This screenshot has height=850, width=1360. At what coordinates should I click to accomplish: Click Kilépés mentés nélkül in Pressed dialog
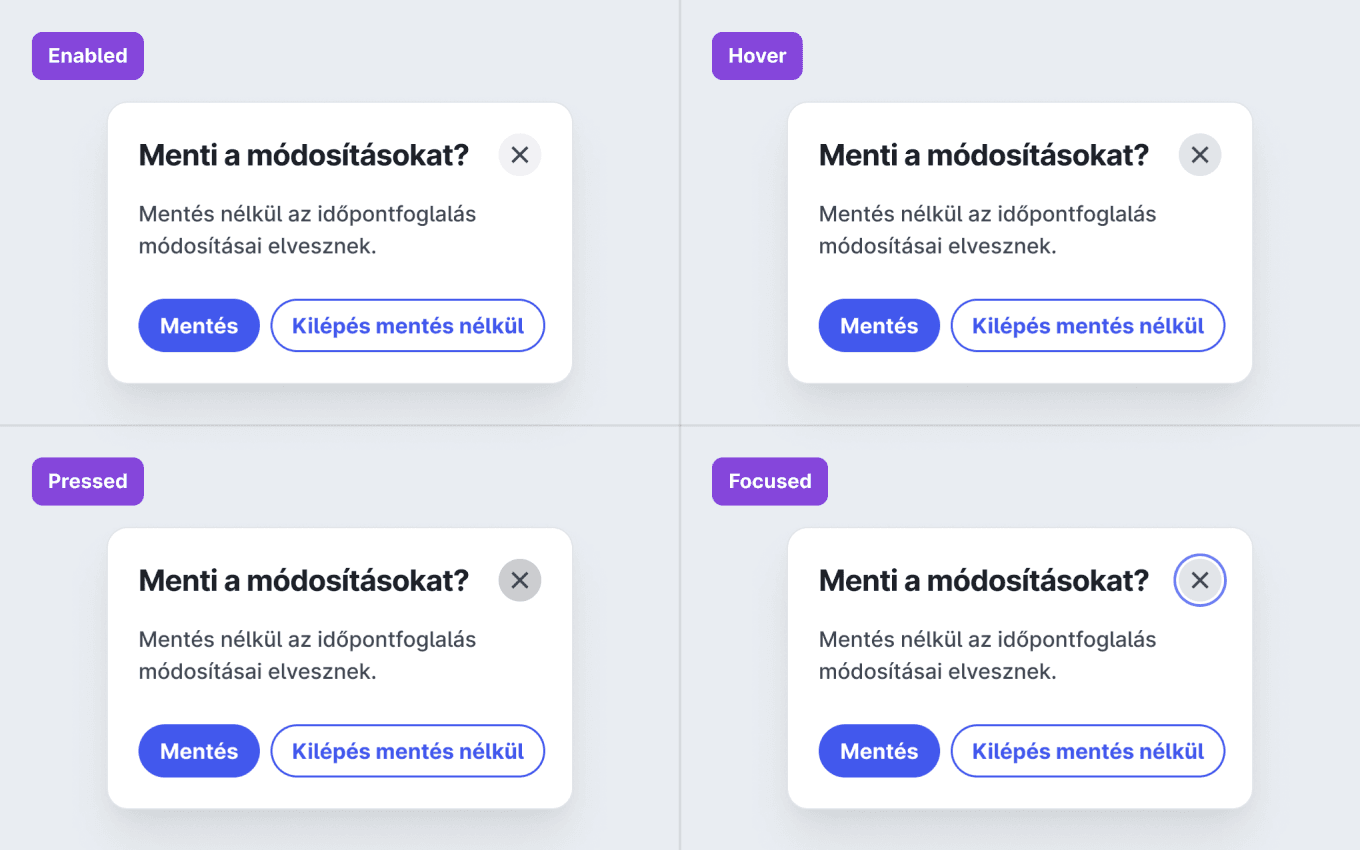408,751
